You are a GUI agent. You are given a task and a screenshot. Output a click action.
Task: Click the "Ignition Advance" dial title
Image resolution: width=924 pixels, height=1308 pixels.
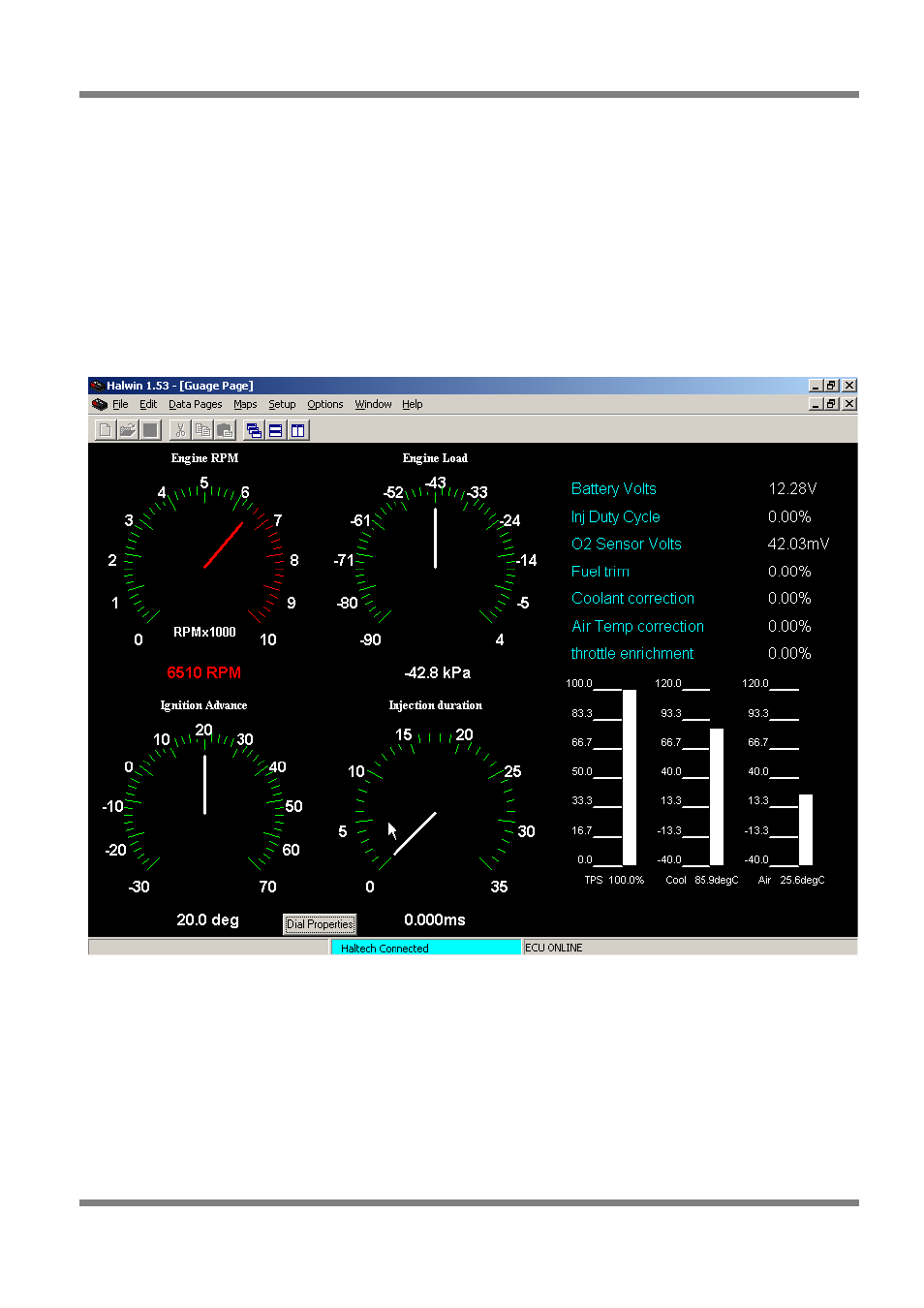pyautogui.click(x=203, y=705)
